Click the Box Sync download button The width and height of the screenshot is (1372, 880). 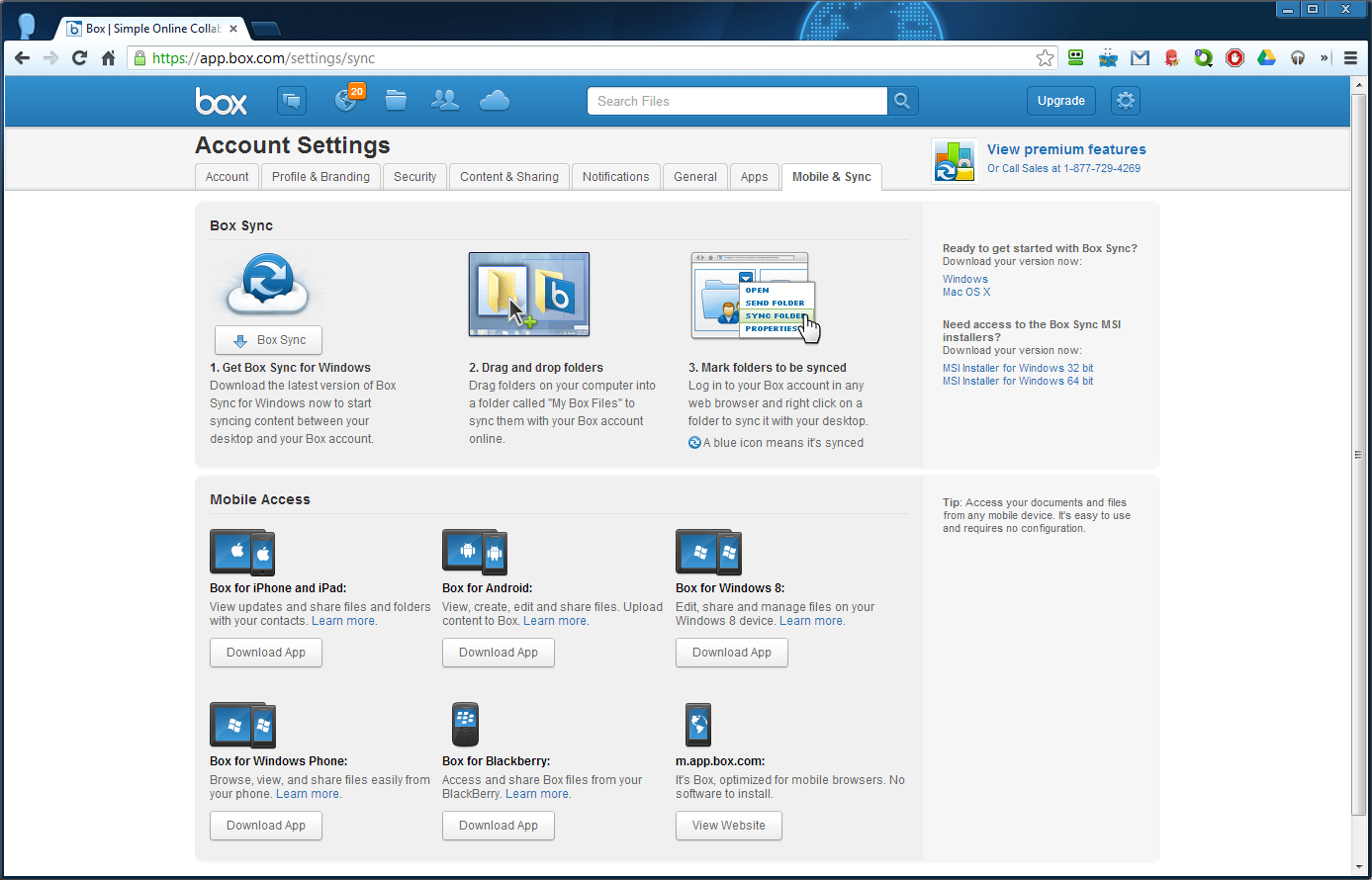[x=268, y=340]
